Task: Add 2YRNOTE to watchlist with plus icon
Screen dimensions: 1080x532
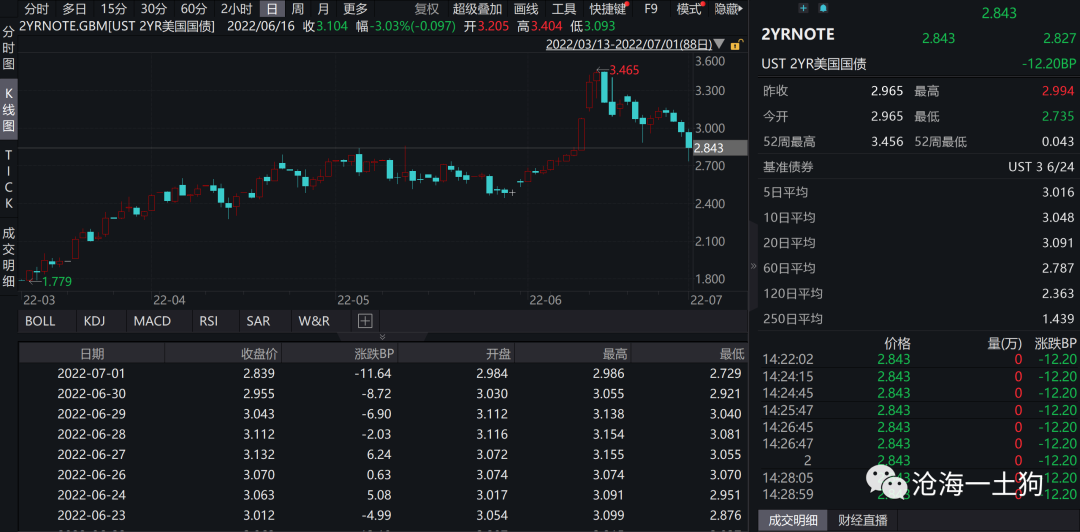Action: coord(803,8)
